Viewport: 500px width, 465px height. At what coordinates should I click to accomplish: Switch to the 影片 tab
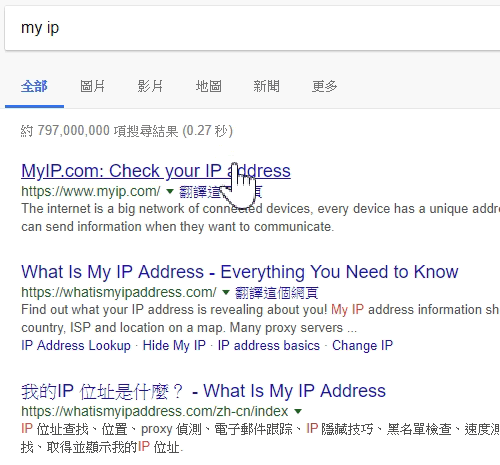pos(150,86)
